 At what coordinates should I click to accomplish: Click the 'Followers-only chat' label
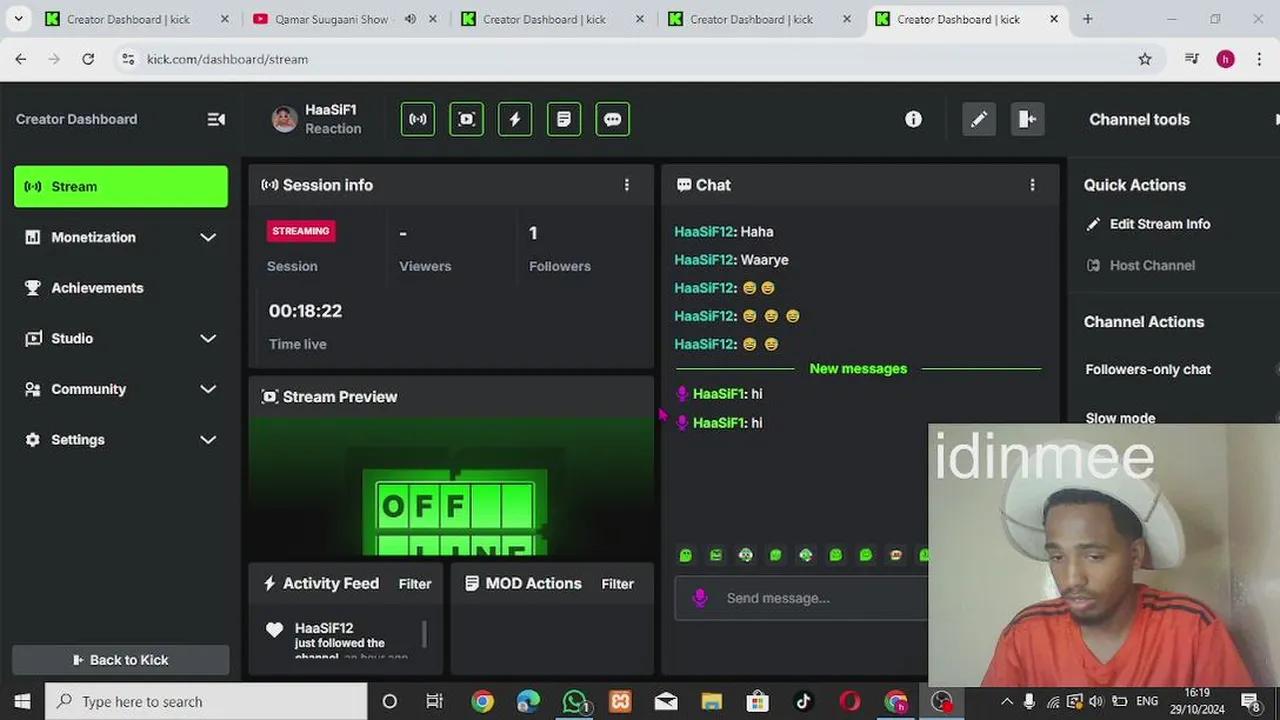tap(1148, 369)
